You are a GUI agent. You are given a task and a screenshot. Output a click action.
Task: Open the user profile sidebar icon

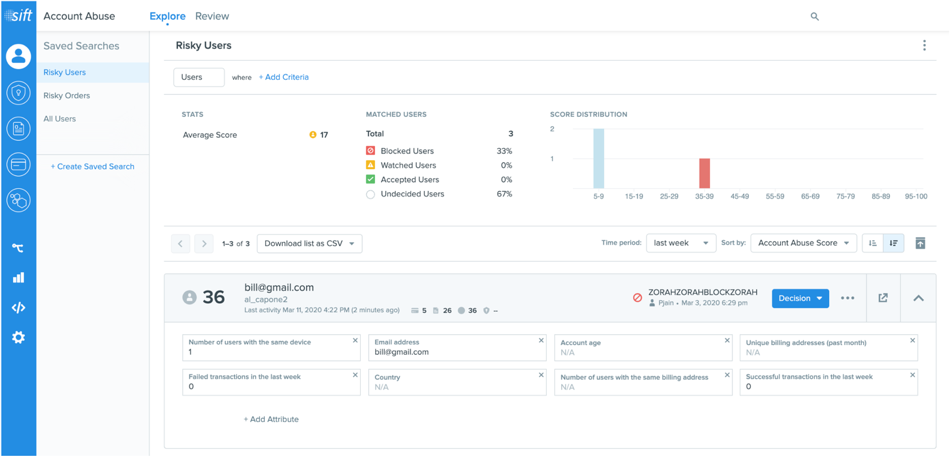18,56
